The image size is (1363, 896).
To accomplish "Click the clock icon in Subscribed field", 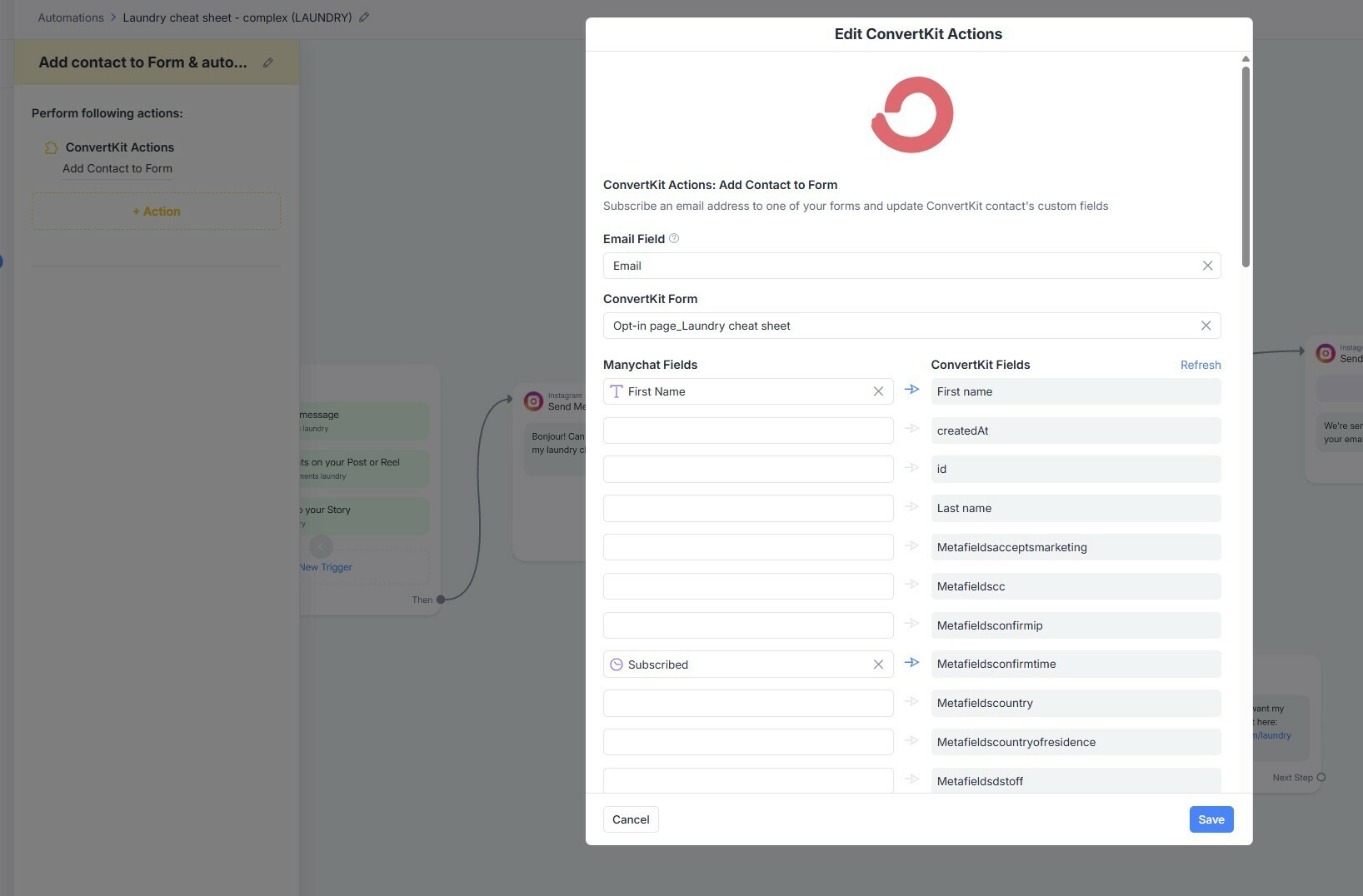I will click(x=617, y=665).
